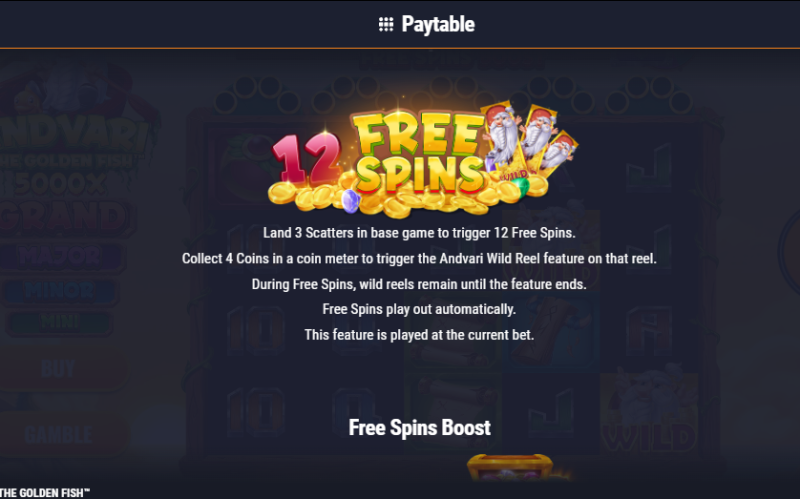Click the Paytable grid icon
The height and width of the screenshot is (499, 800).
[x=386, y=24]
